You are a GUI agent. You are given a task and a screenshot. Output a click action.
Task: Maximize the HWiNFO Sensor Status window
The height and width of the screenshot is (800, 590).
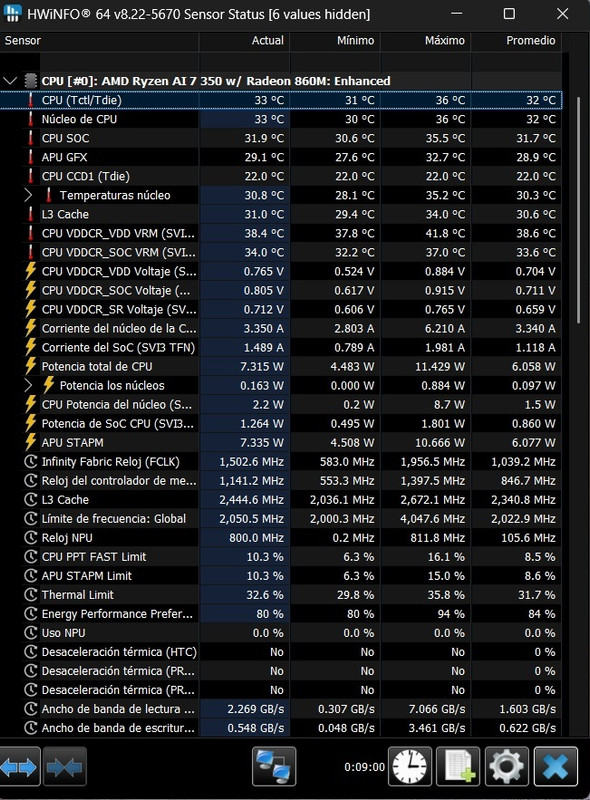coord(509,13)
